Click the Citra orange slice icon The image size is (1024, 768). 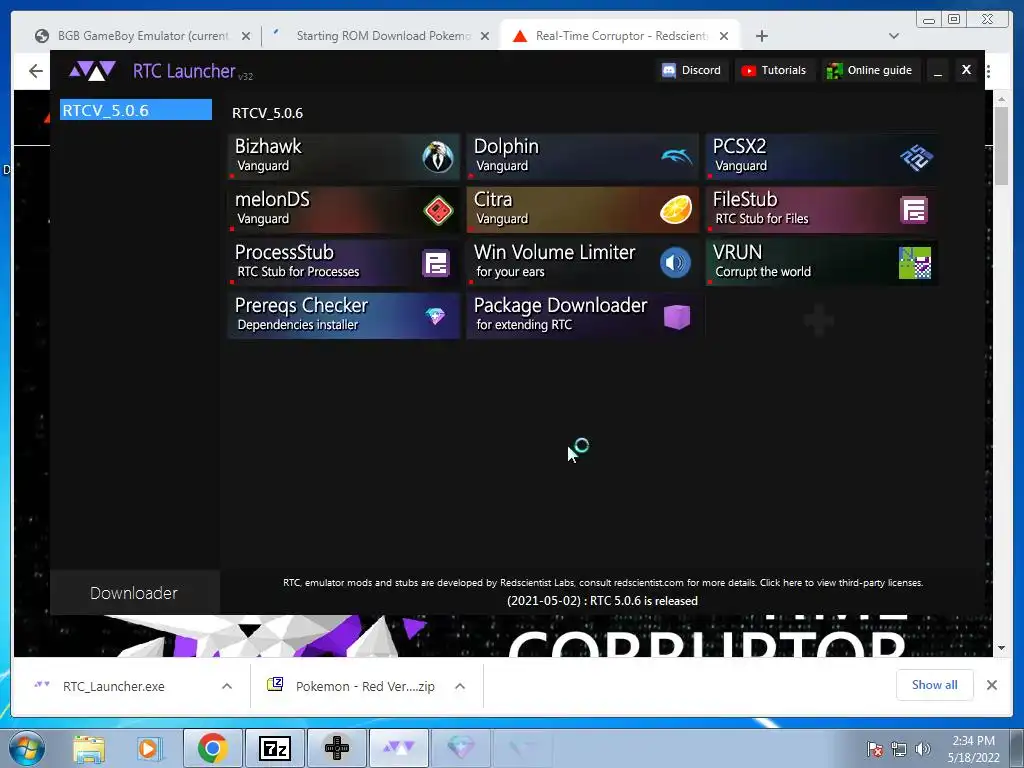point(676,210)
